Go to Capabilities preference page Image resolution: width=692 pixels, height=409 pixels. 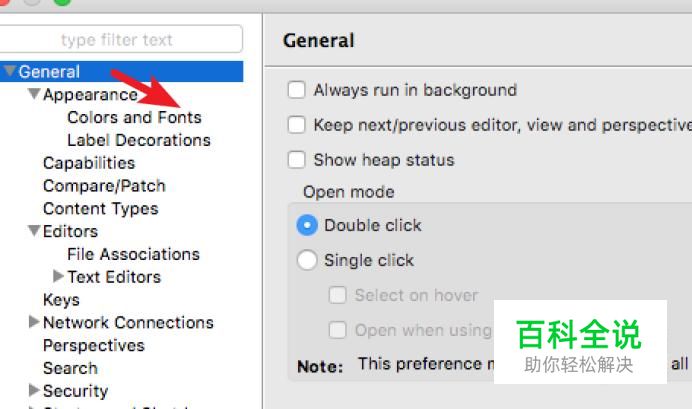click(x=88, y=163)
